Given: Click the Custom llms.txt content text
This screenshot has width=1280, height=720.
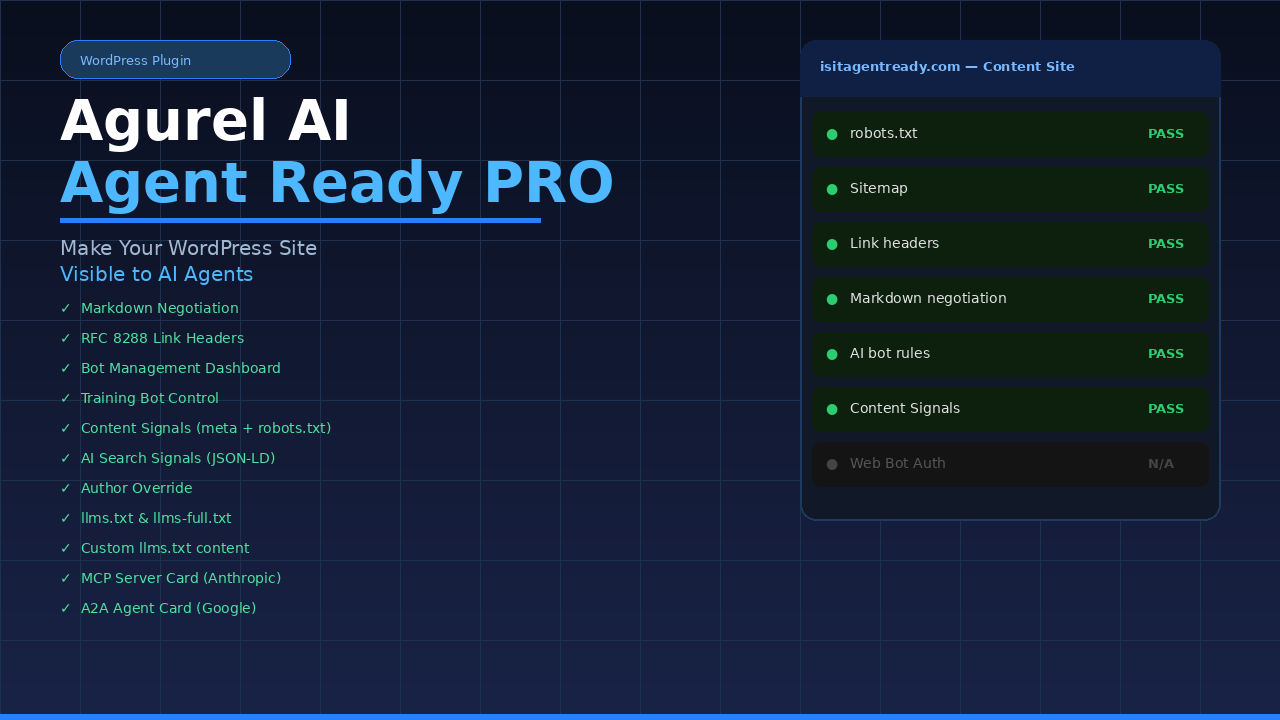Looking at the screenshot, I should [x=165, y=548].
